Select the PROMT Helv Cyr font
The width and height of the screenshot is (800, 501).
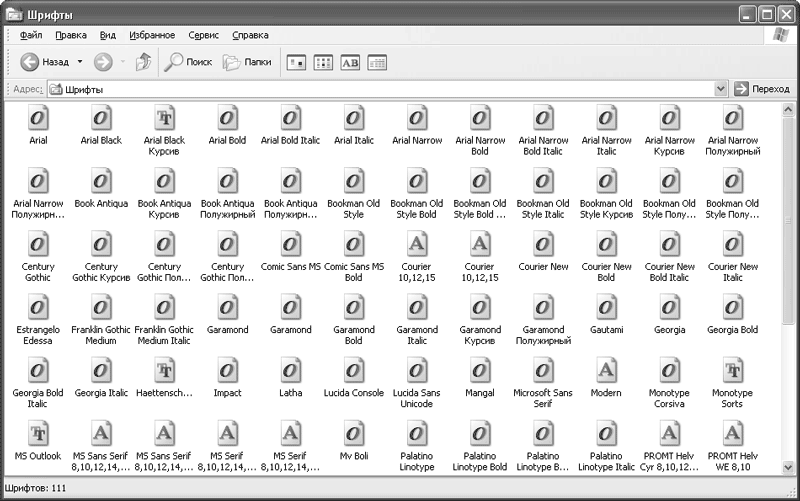point(669,447)
